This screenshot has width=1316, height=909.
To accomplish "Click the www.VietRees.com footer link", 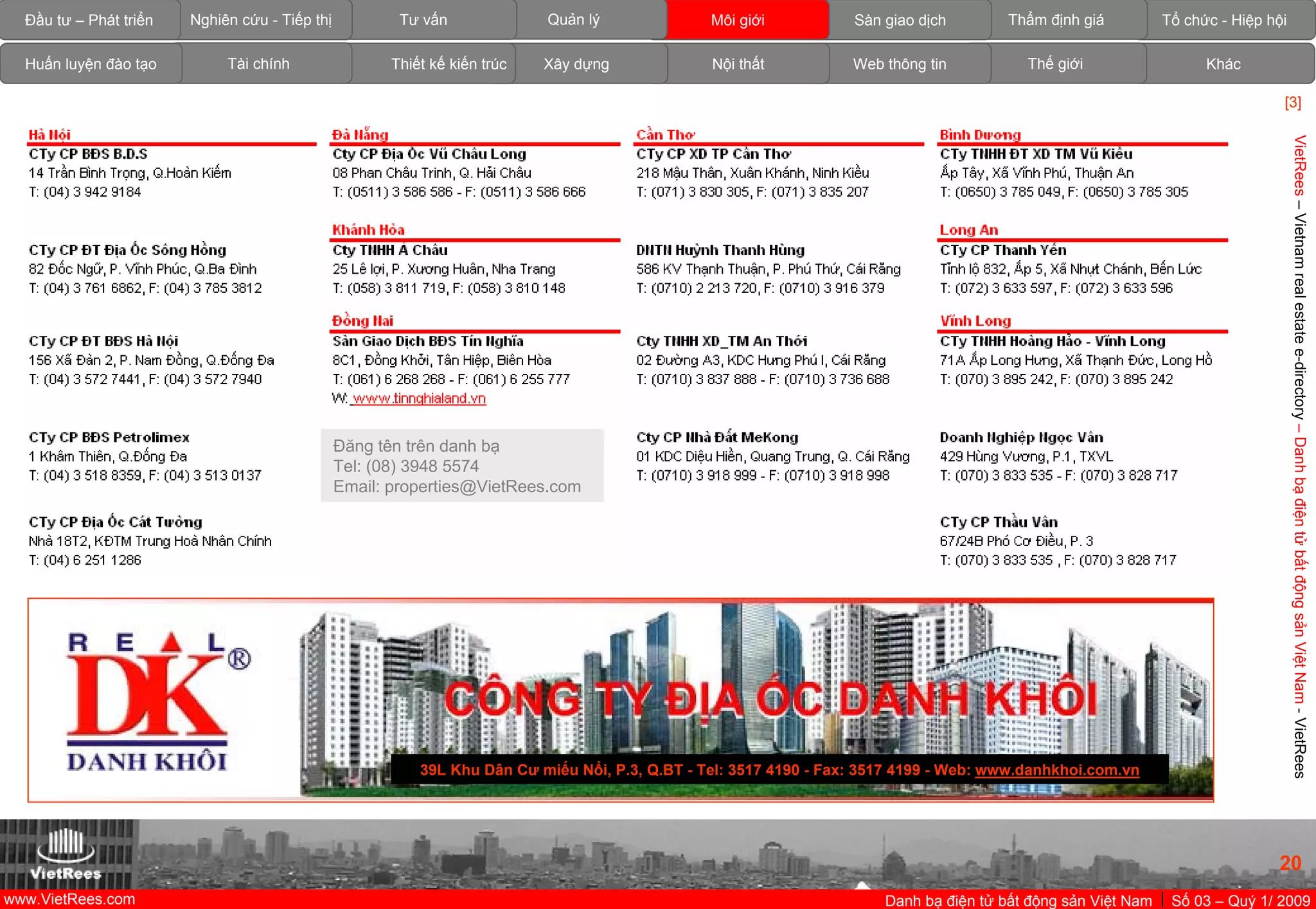I will [x=68, y=899].
